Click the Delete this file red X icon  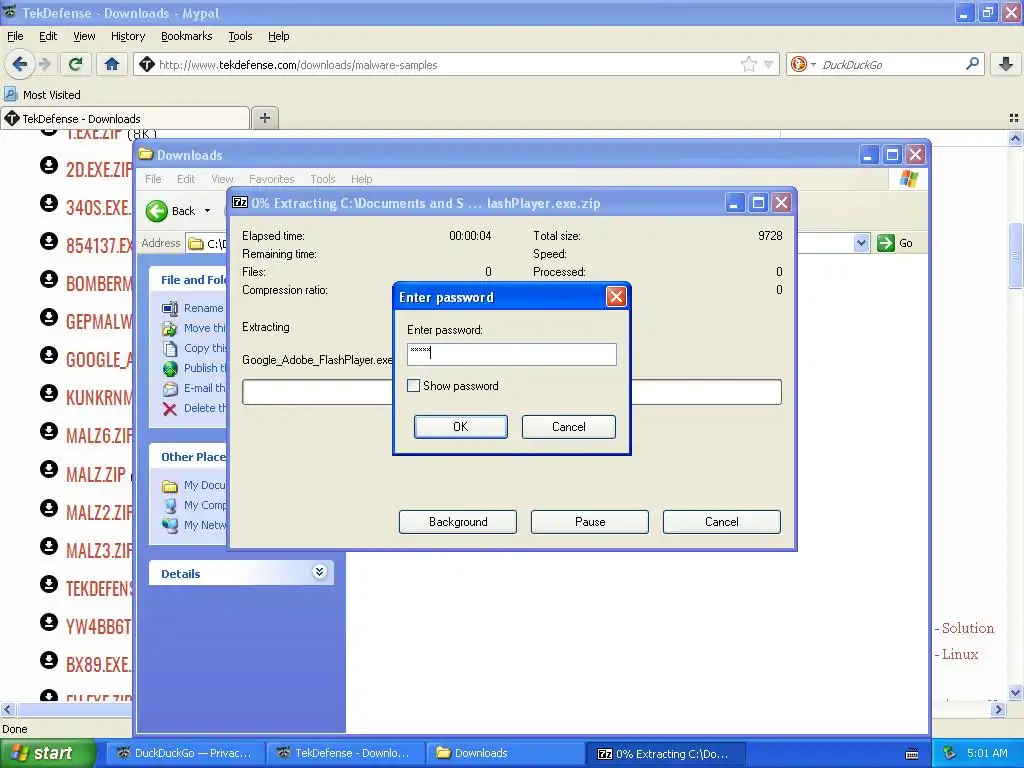pos(170,409)
